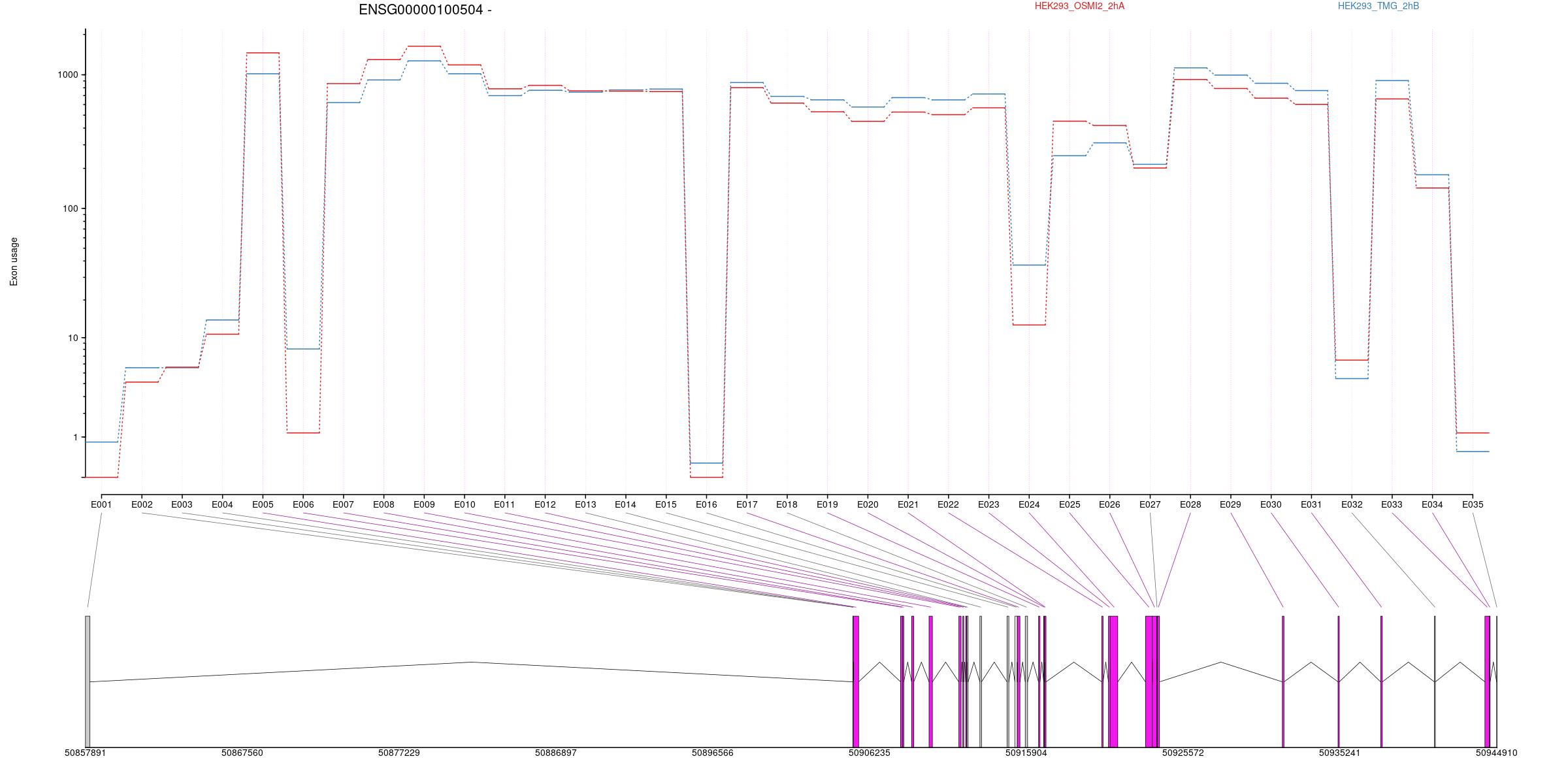The image size is (1568, 784).
Task: Click exon label E019
Action: (827, 504)
